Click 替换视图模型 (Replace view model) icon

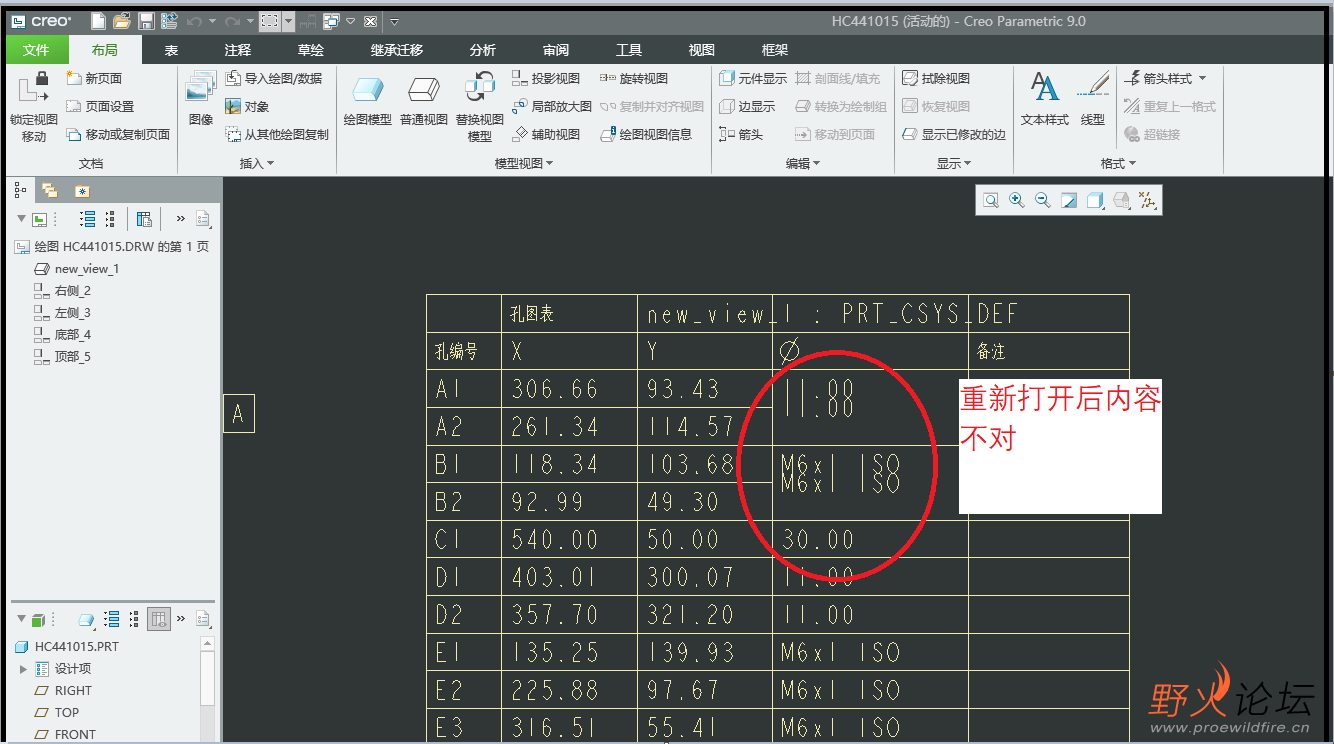480,106
